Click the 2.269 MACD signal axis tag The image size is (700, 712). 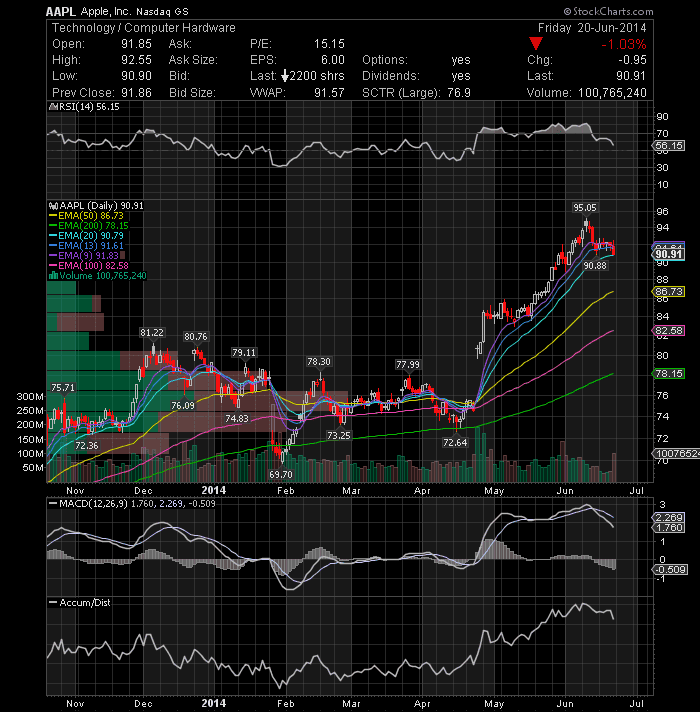[669, 518]
